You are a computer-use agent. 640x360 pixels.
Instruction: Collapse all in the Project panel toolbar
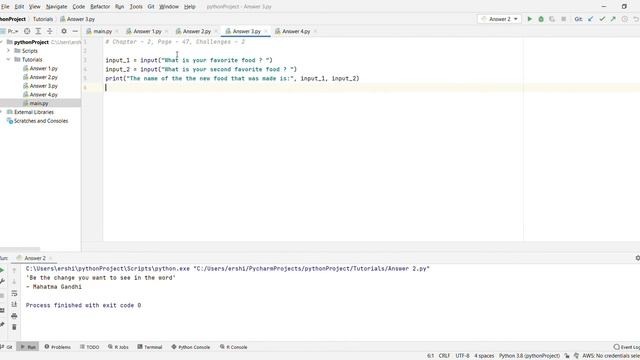(x=49, y=31)
